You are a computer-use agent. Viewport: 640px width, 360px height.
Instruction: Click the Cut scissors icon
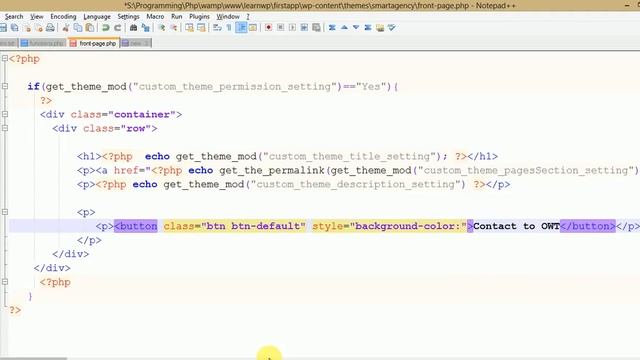(x=65, y=28)
